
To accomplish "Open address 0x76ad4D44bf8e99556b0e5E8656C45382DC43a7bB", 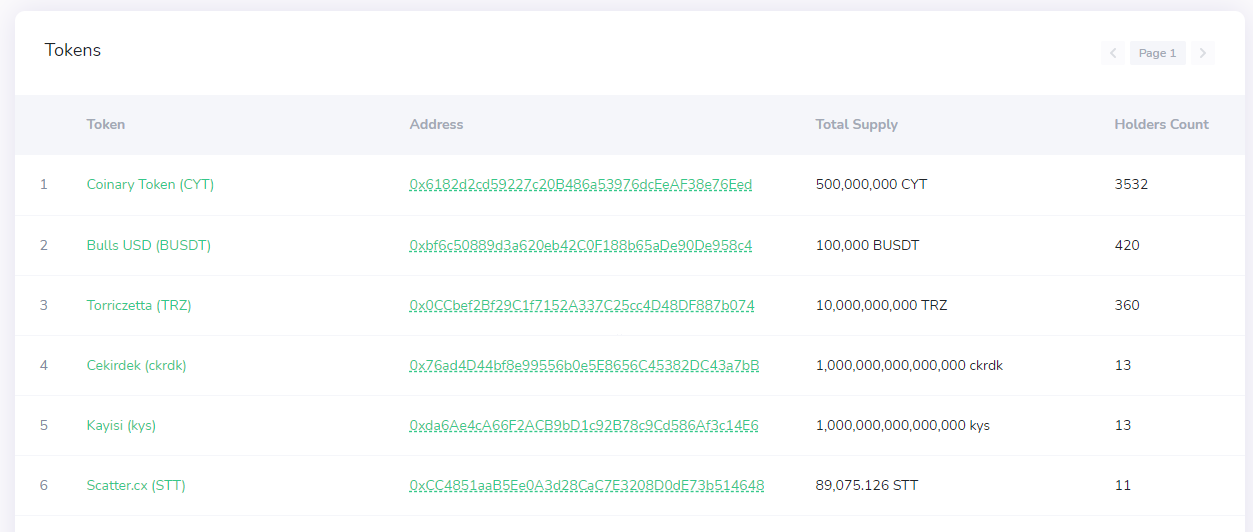I will coord(584,365).
